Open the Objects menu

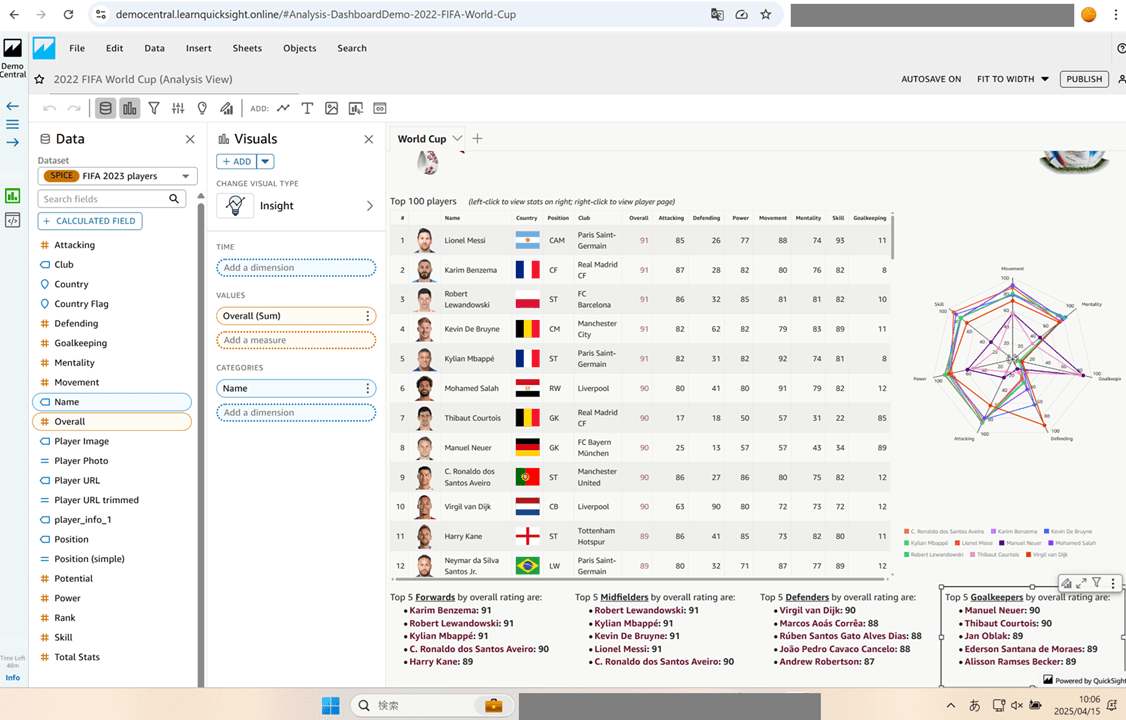(x=299, y=48)
